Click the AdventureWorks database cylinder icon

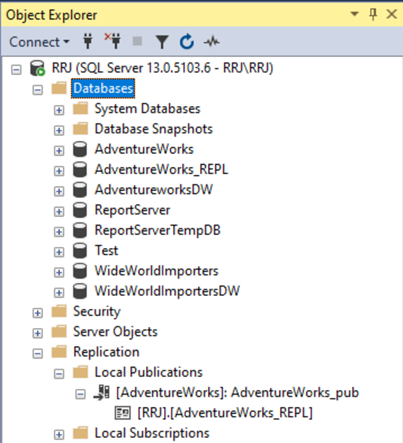coord(80,149)
